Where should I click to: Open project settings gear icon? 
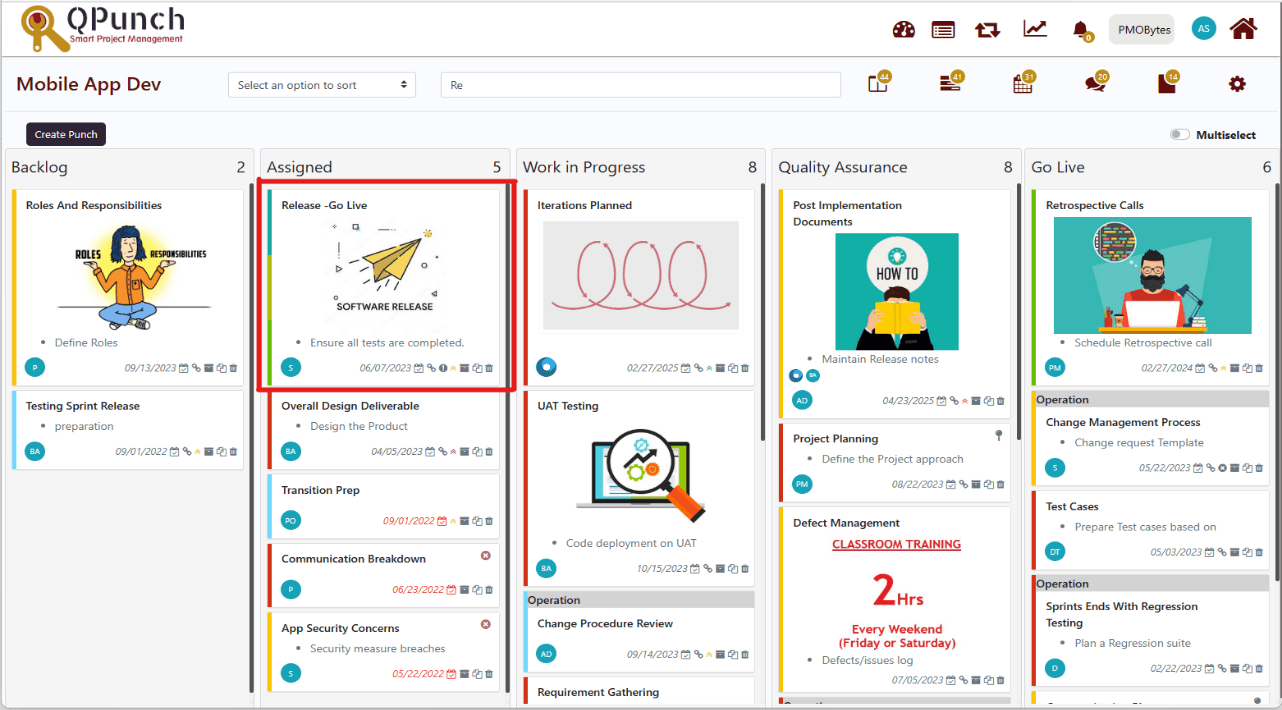[x=1237, y=84]
